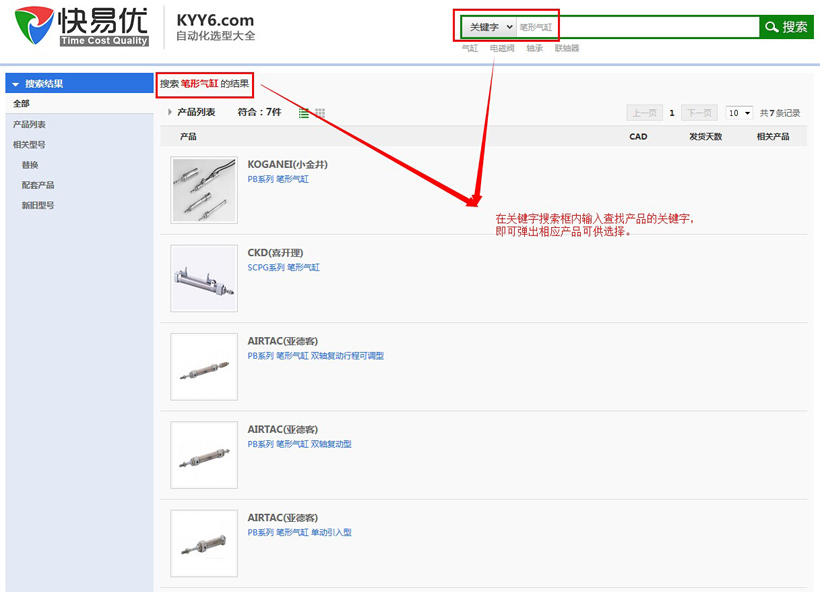Switch to grid view icon

(x=320, y=113)
